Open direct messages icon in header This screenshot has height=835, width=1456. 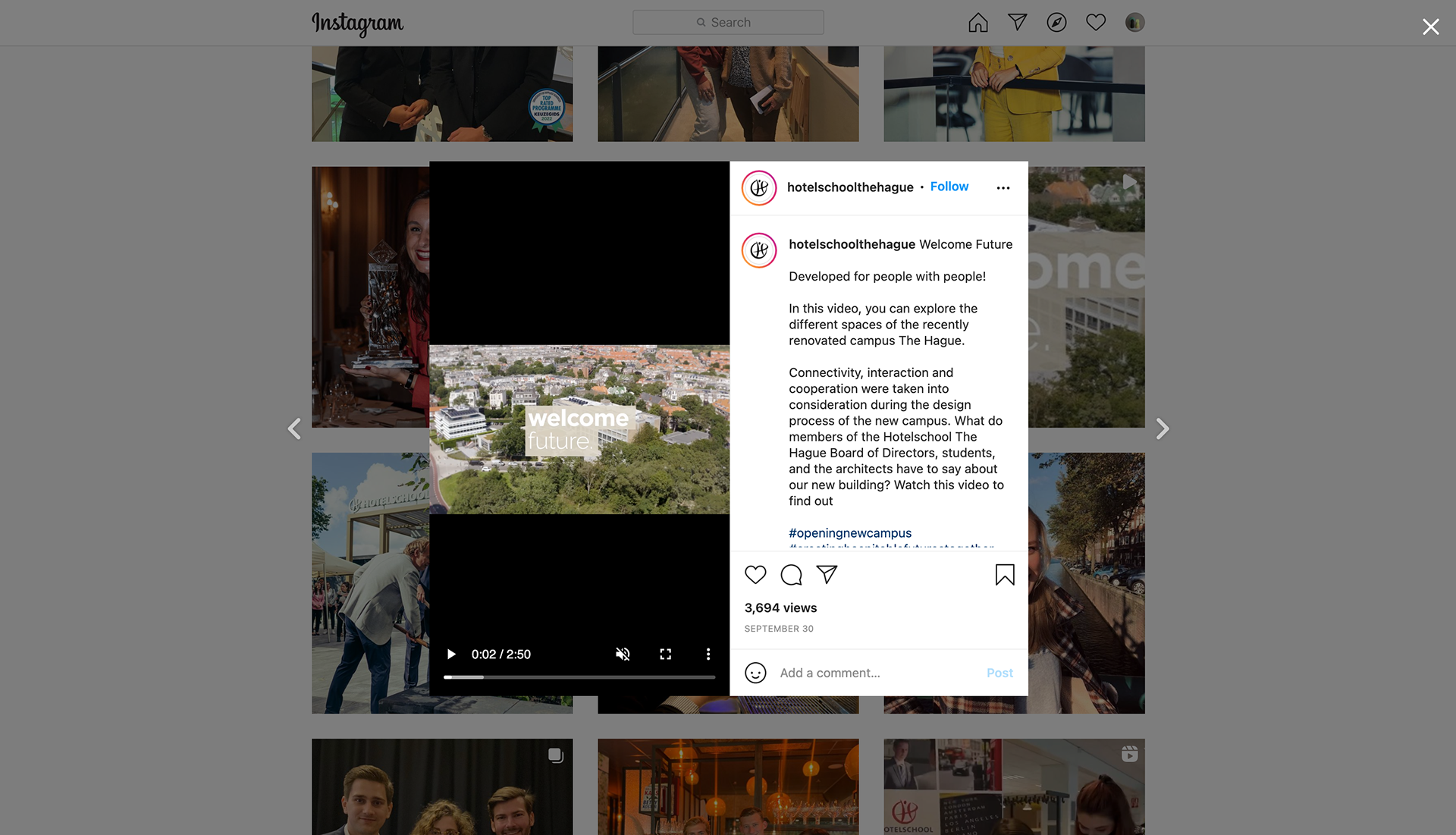coord(1017,23)
